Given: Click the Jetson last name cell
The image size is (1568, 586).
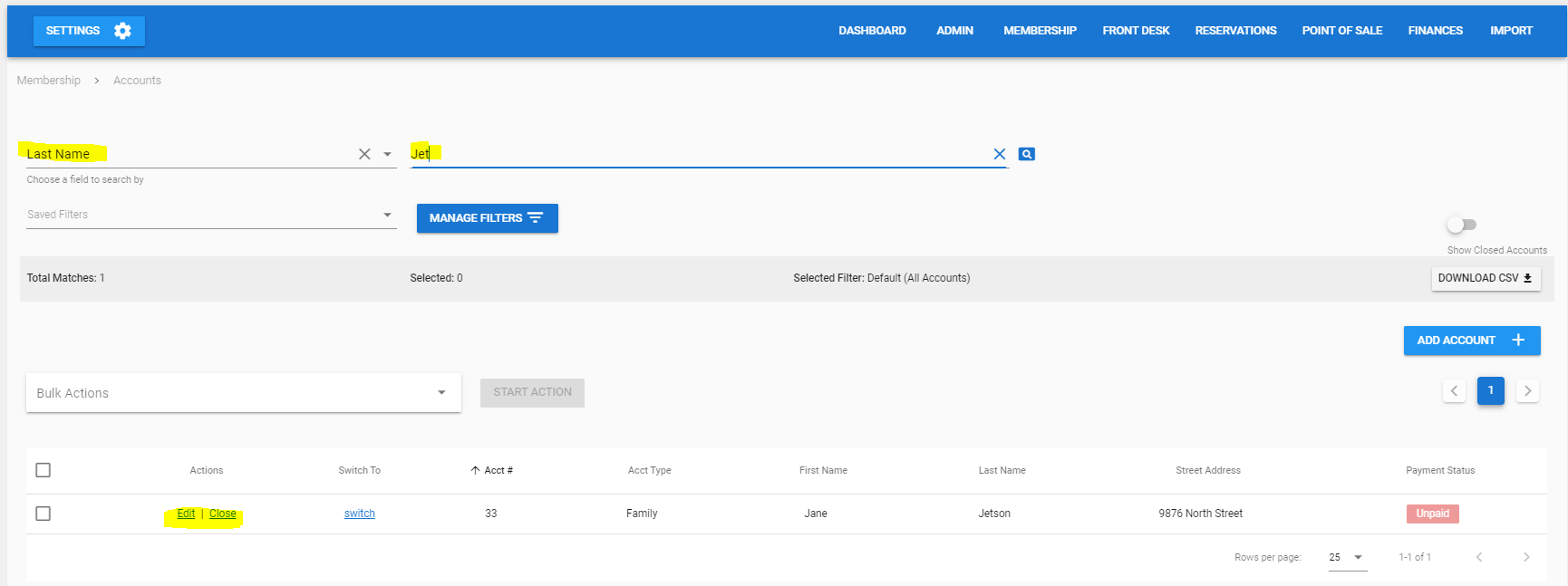Looking at the screenshot, I should 994,514.
